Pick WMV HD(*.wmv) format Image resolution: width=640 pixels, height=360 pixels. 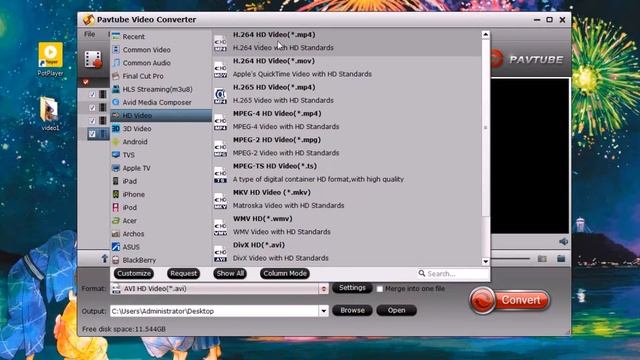(x=347, y=225)
